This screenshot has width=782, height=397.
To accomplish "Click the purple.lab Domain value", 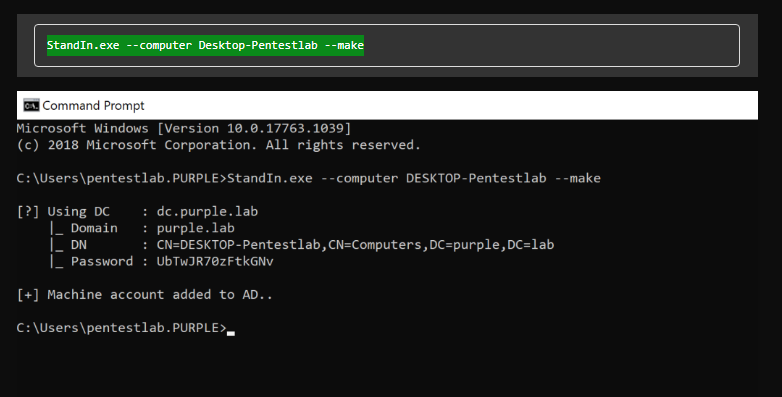I will coord(196,228).
